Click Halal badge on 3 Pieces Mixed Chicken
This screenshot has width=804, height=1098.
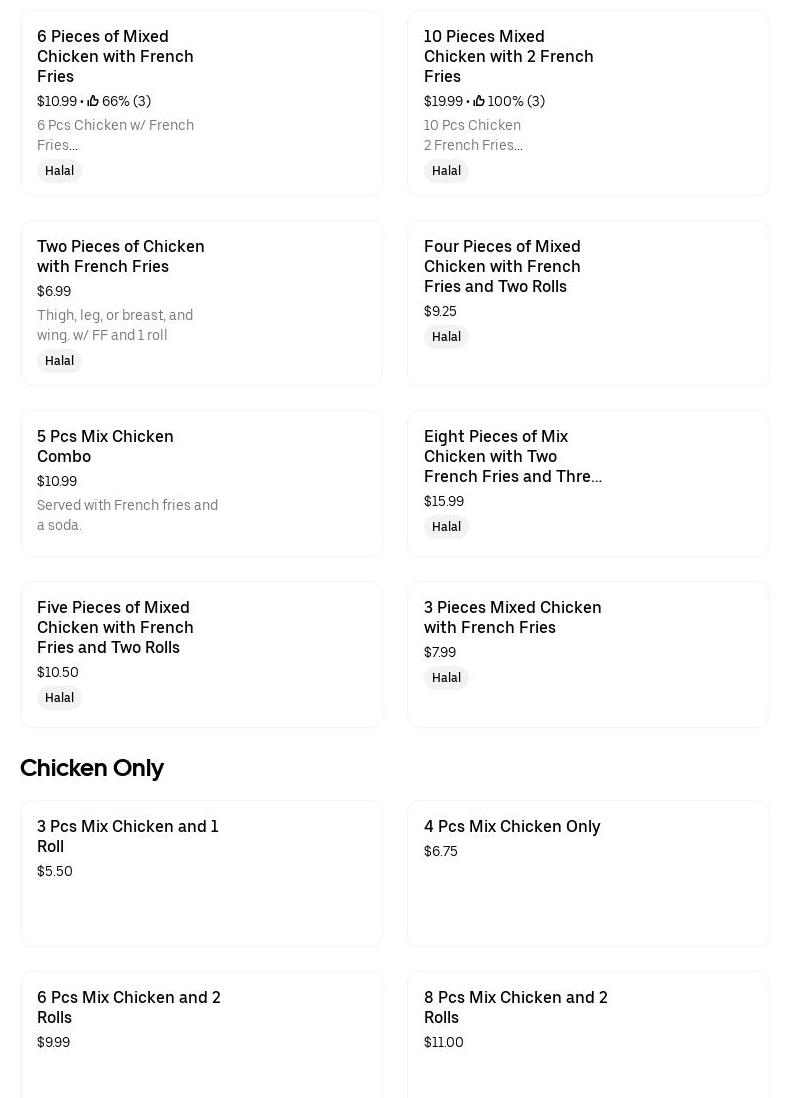click(x=446, y=678)
